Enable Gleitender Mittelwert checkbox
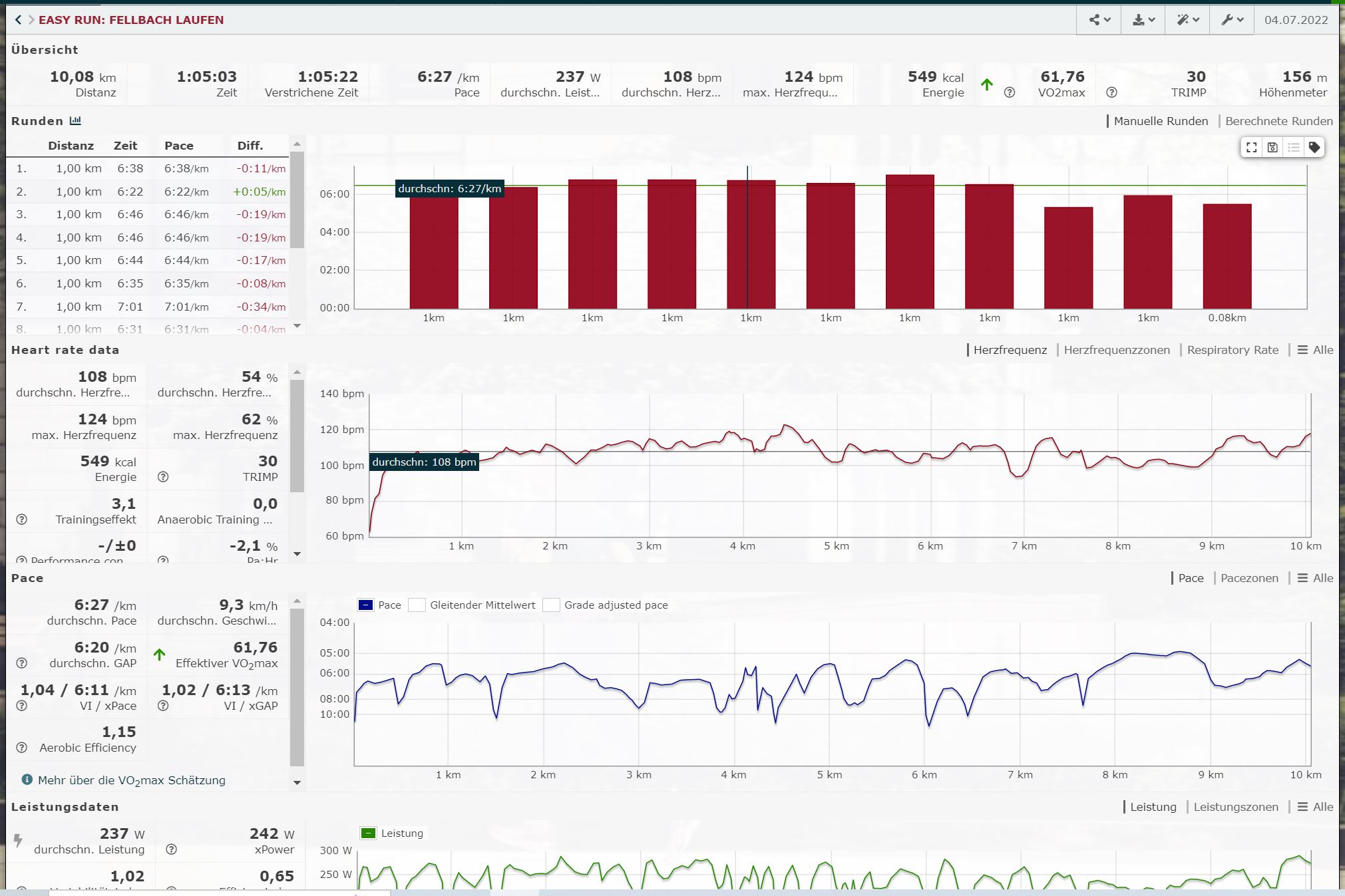The width and height of the screenshot is (1345, 896). [x=417, y=605]
